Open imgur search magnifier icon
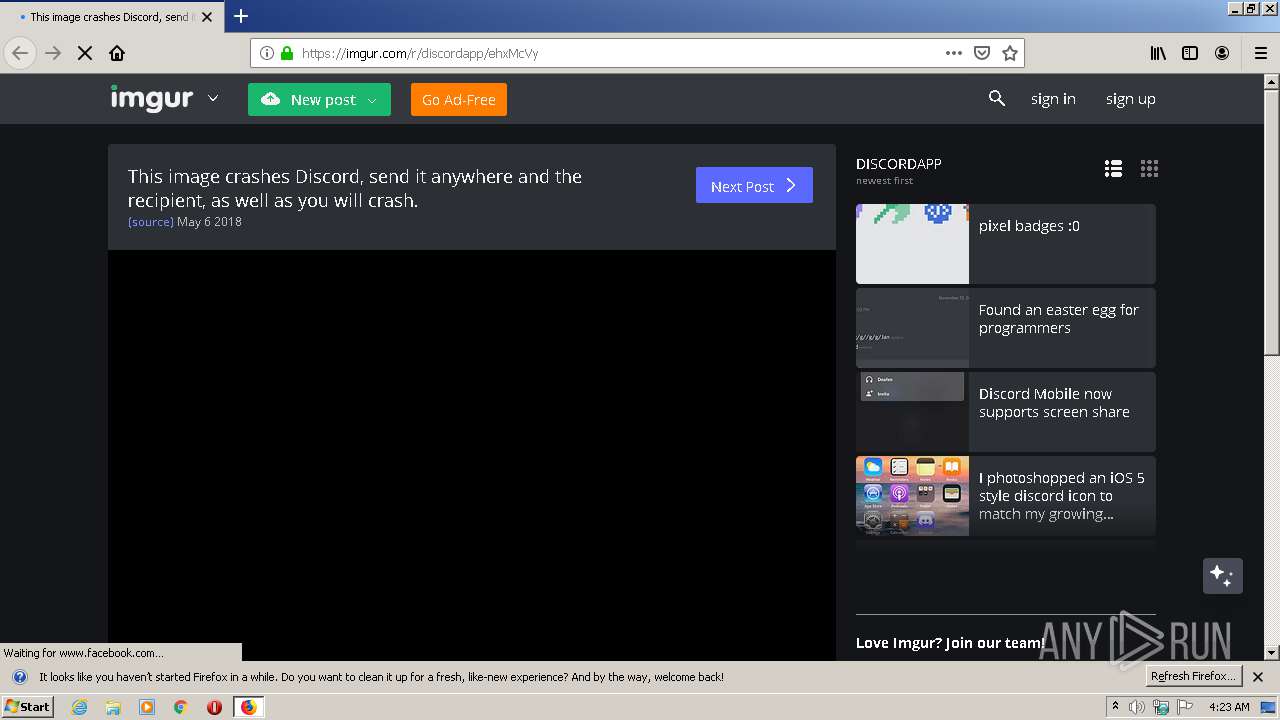This screenshot has width=1280, height=720. 996,98
